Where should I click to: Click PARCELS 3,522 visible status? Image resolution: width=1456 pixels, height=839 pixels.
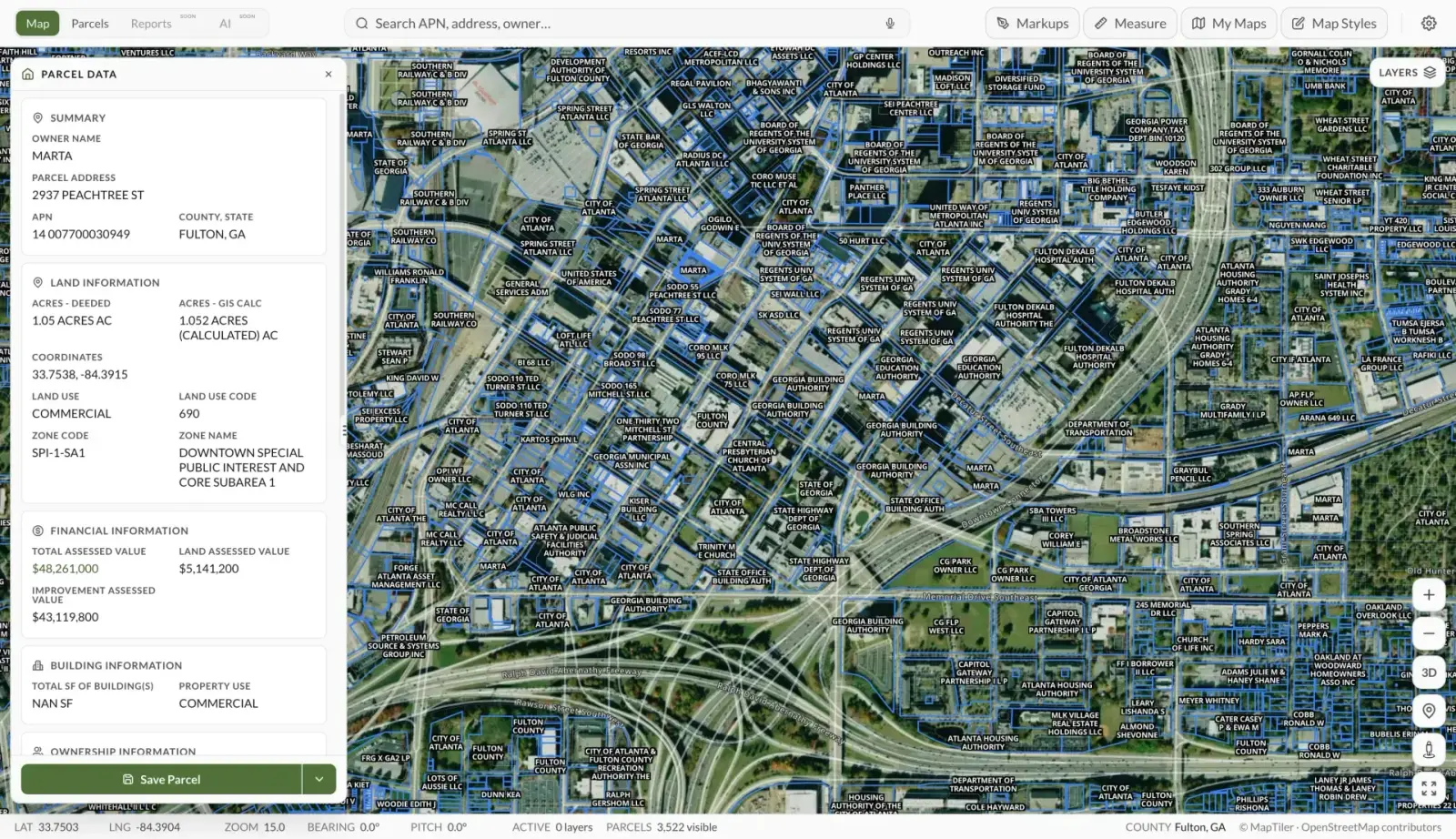(662, 827)
